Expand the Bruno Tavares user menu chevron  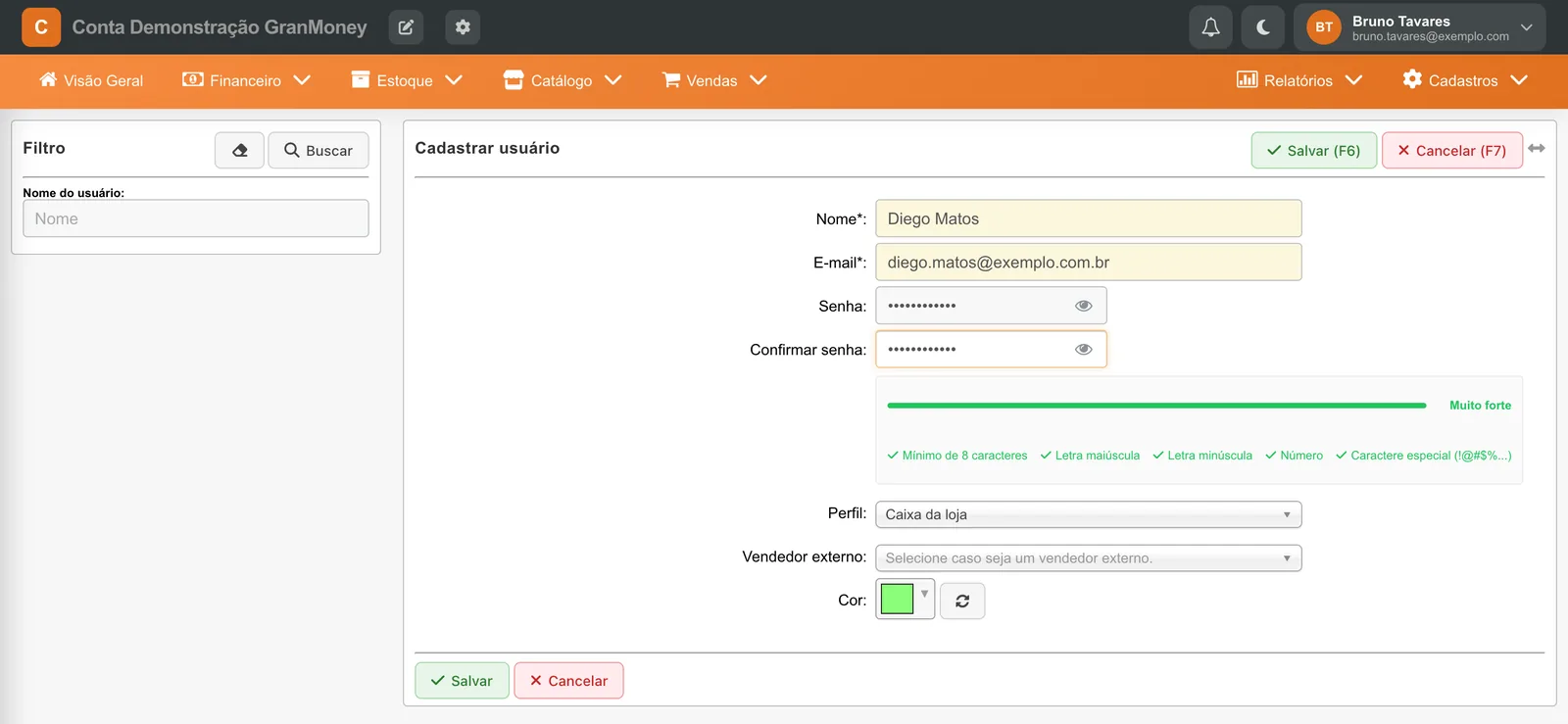click(x=1526, y=27)
